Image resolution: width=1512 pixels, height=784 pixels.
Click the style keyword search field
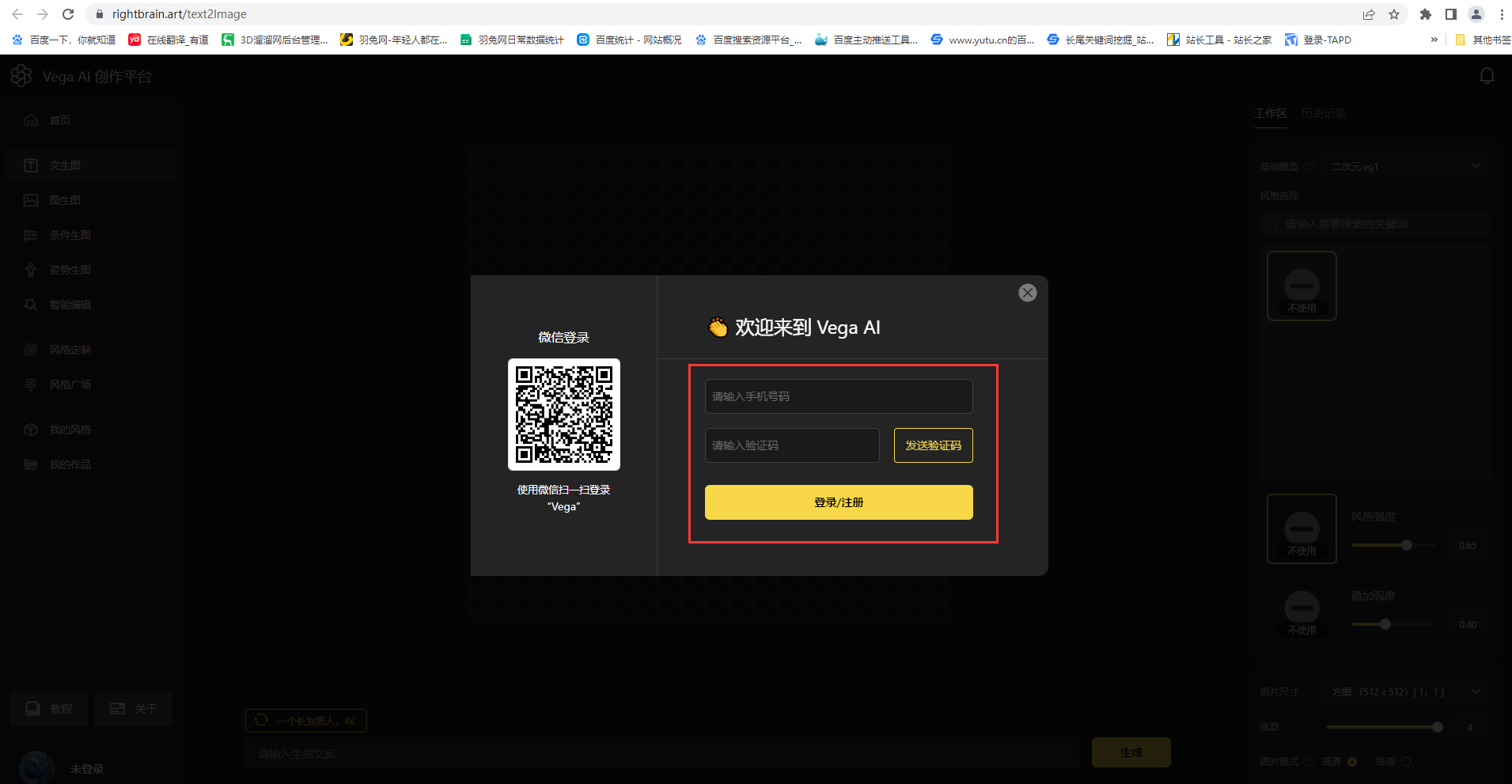[x=1376, y=224]
